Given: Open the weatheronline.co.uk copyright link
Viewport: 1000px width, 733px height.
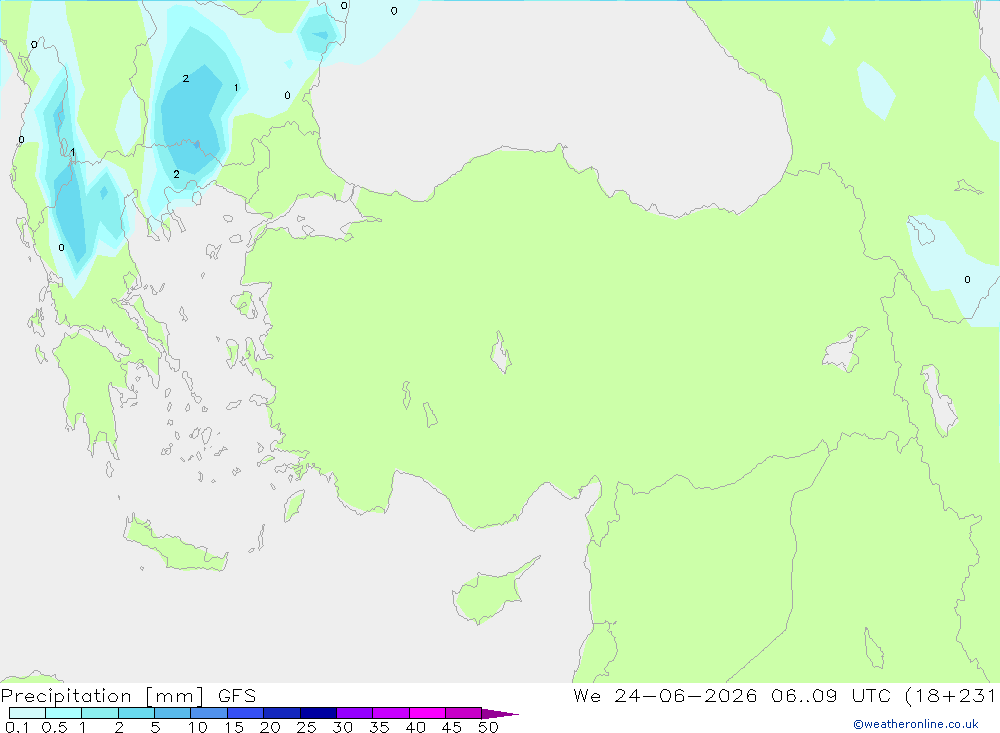Looking at the screenshot, I should 916,724.
